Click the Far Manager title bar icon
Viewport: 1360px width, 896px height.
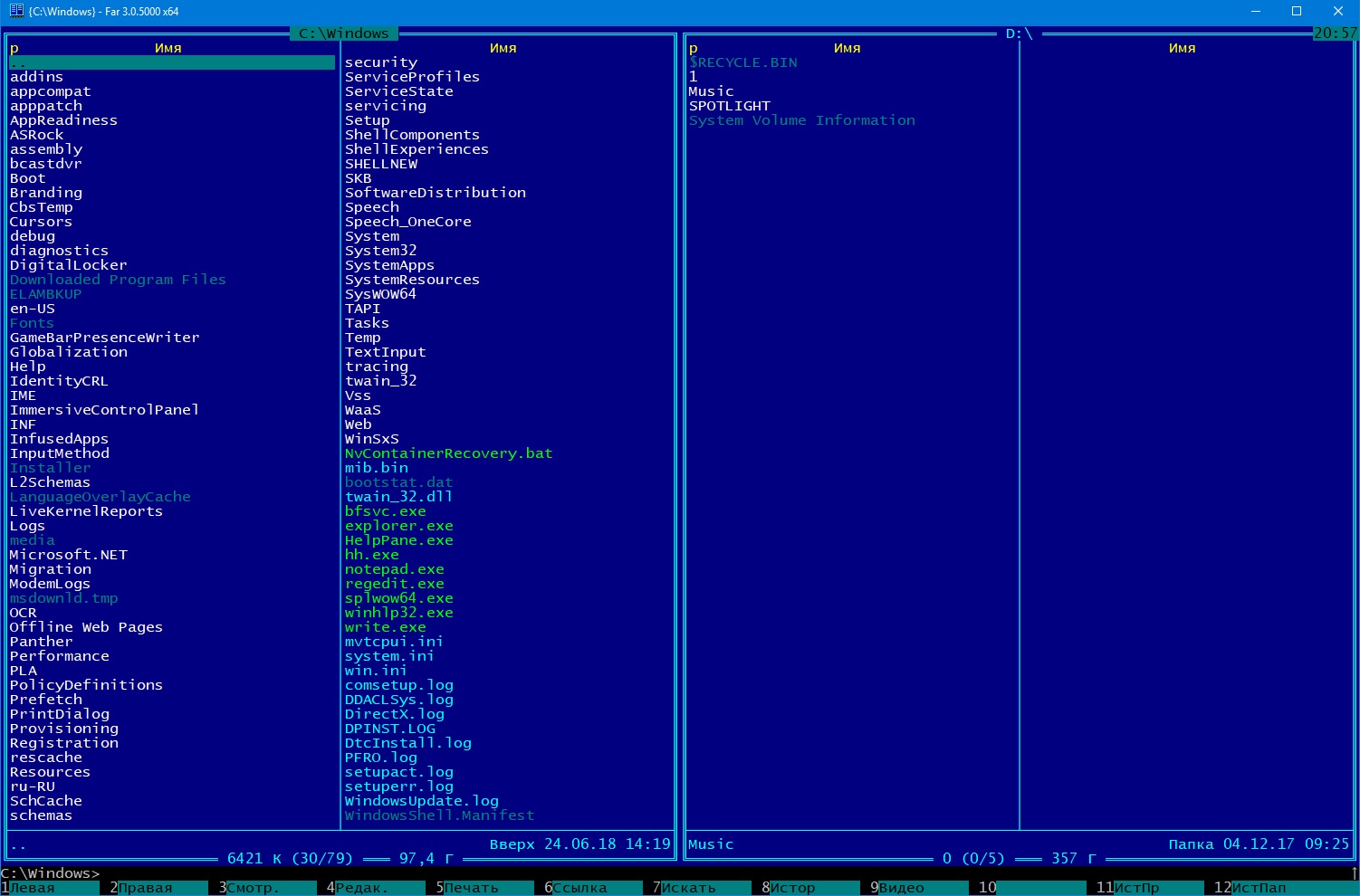[x=14, y=11]
